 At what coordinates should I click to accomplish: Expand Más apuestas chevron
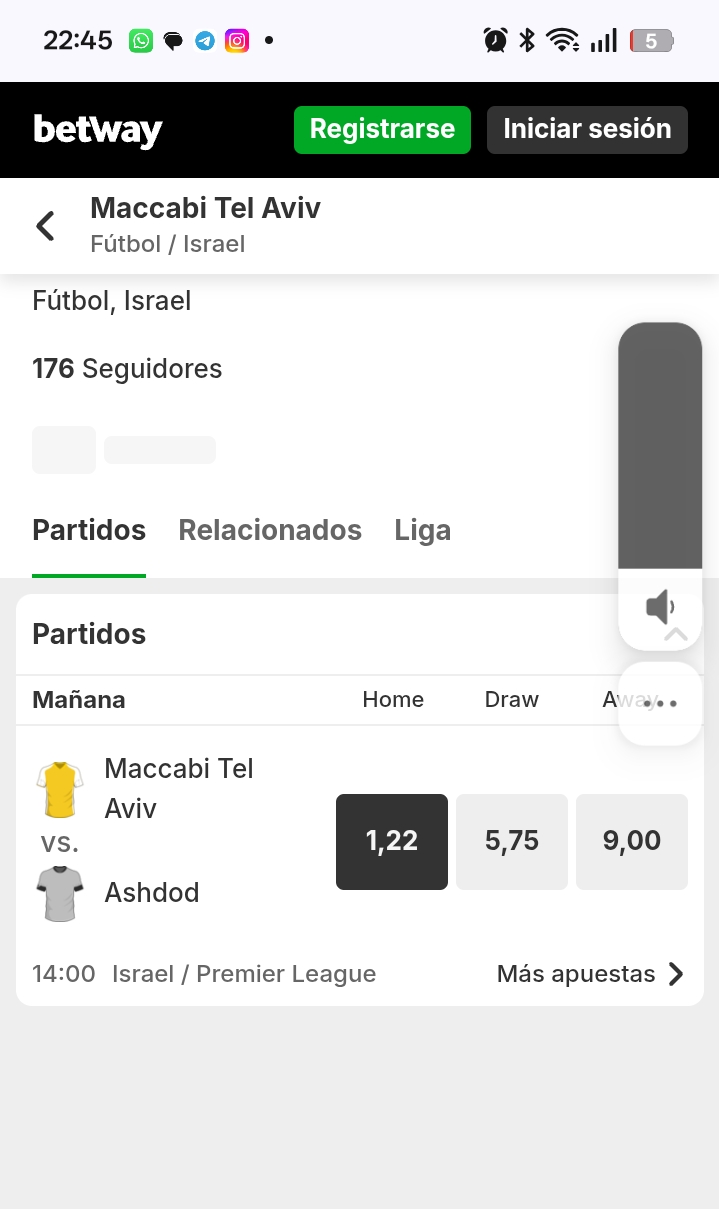[676, 974]
